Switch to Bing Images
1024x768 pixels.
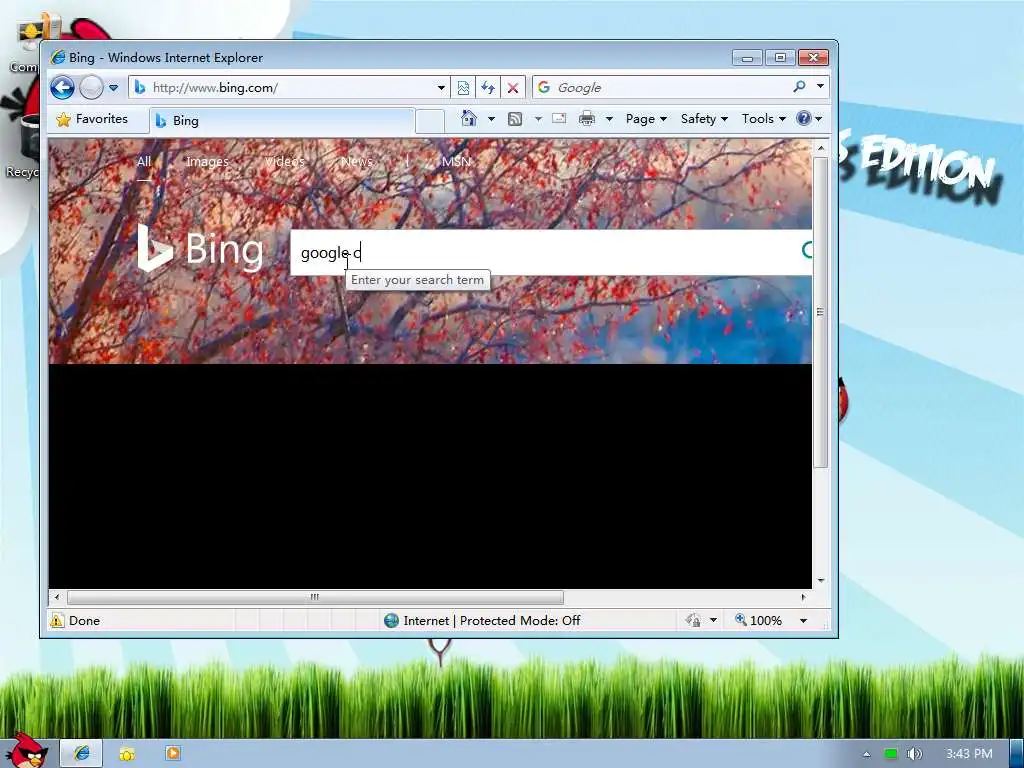coord(207,162)
